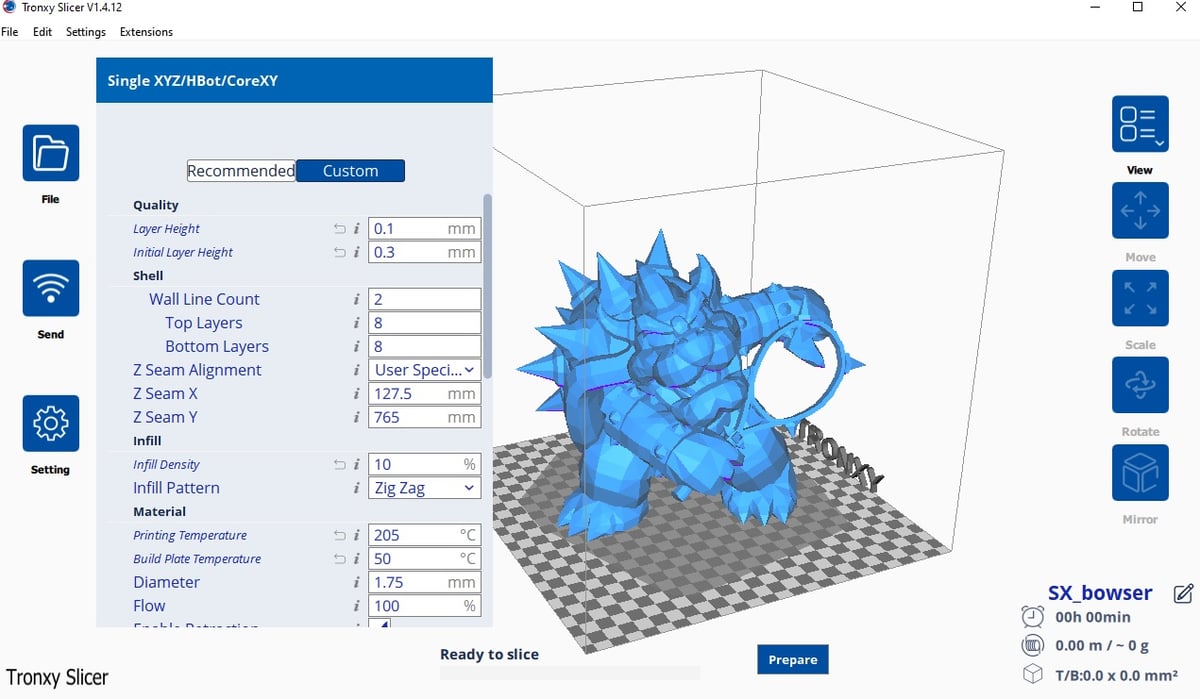Screen dimensions: 1200x699
Task: Select the Scale tool
Action: click(1140, 297)
